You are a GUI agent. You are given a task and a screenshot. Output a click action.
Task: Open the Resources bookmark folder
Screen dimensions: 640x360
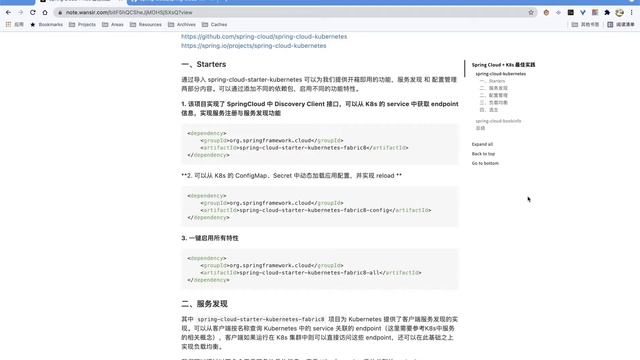(146, 24)
